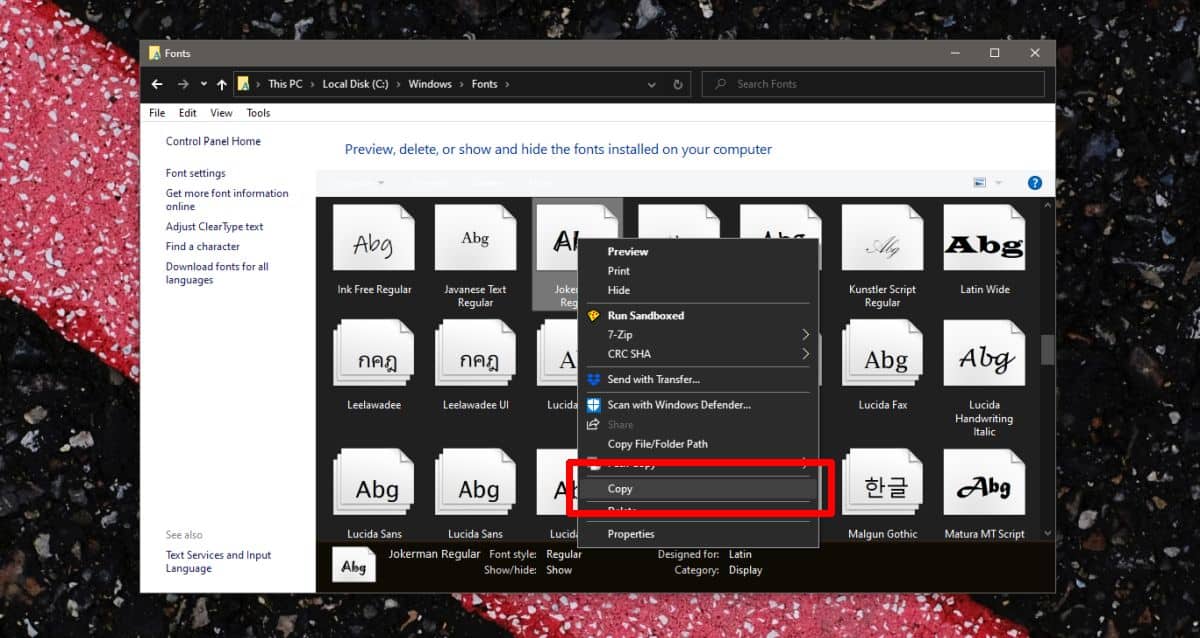Go up one folder level
This screenshot has width=1200, height=638.
coord(222,84)
